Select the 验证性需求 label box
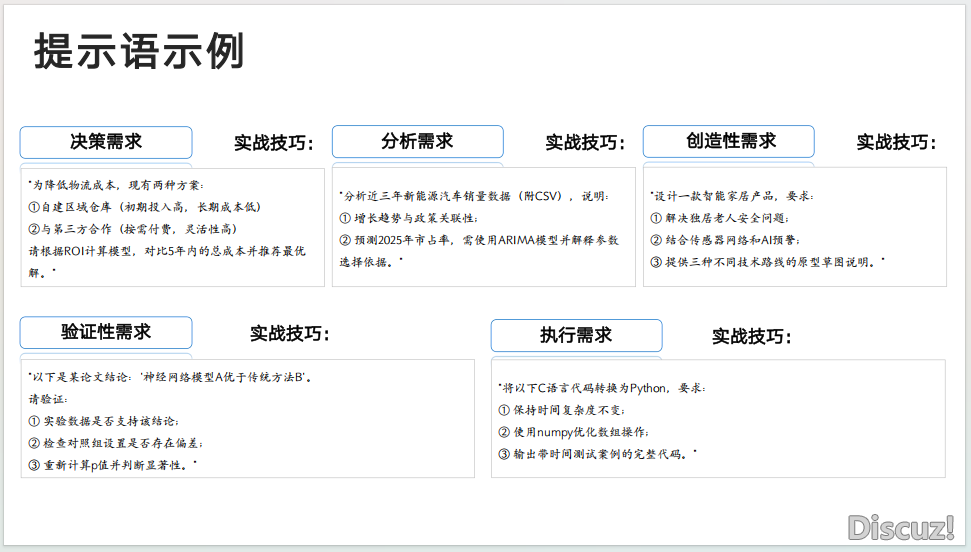The width and height of the screenshot is (971, 552). pos(106,332)
